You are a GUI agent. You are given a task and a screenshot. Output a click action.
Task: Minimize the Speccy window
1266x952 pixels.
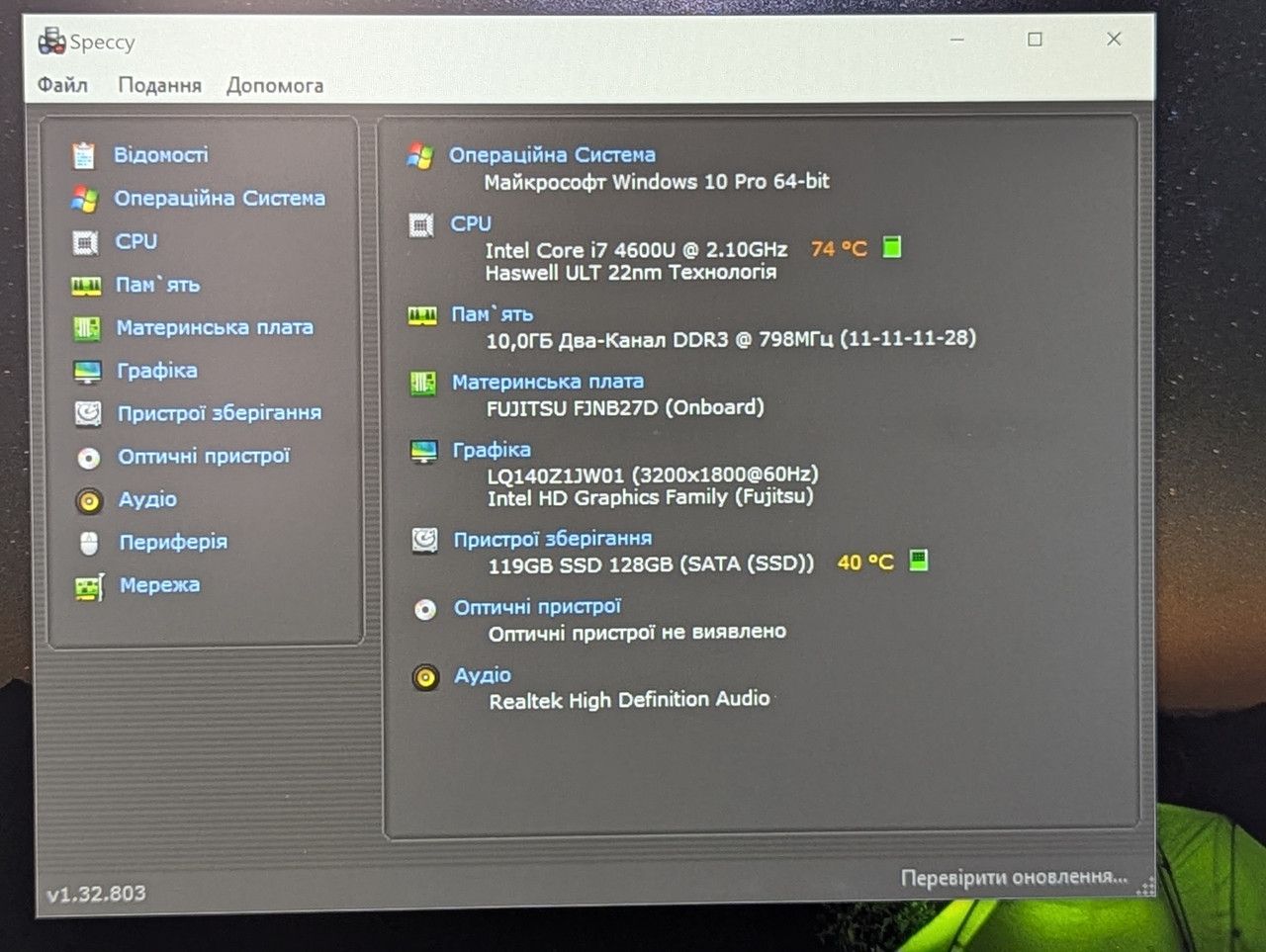956,40
